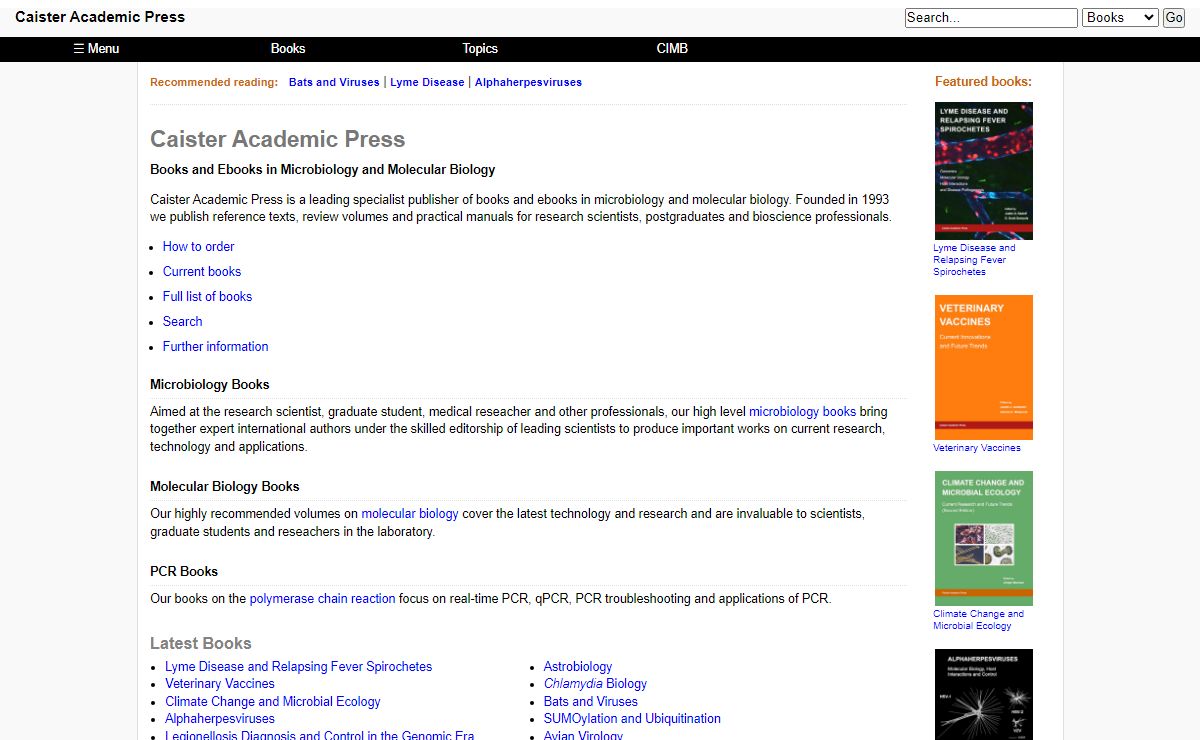
Task: Click the Lyme Disease book cover thumbnail
Action: 984,170
